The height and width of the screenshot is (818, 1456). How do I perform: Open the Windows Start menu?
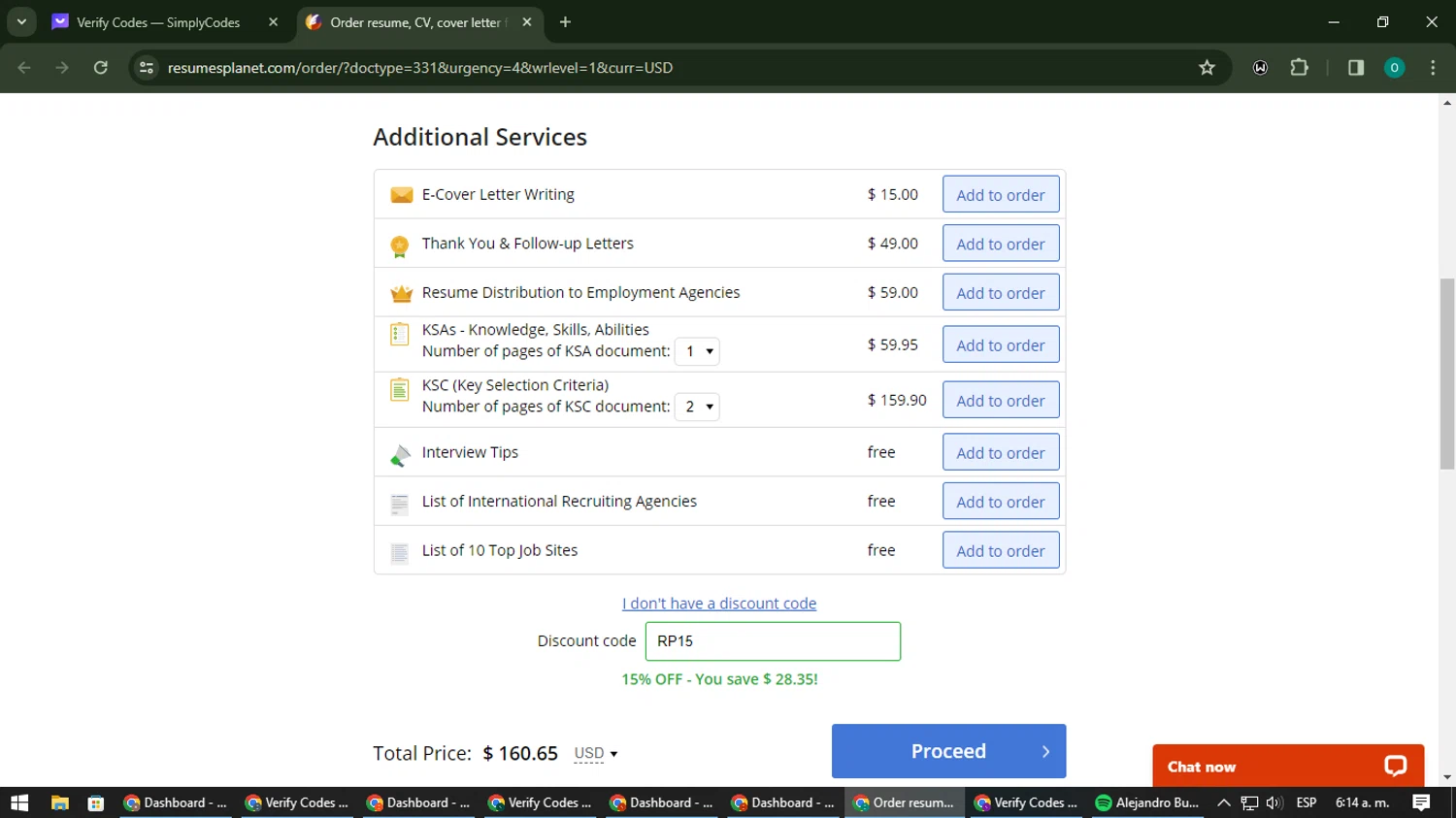pyautogui.click(x=19, y=802)
